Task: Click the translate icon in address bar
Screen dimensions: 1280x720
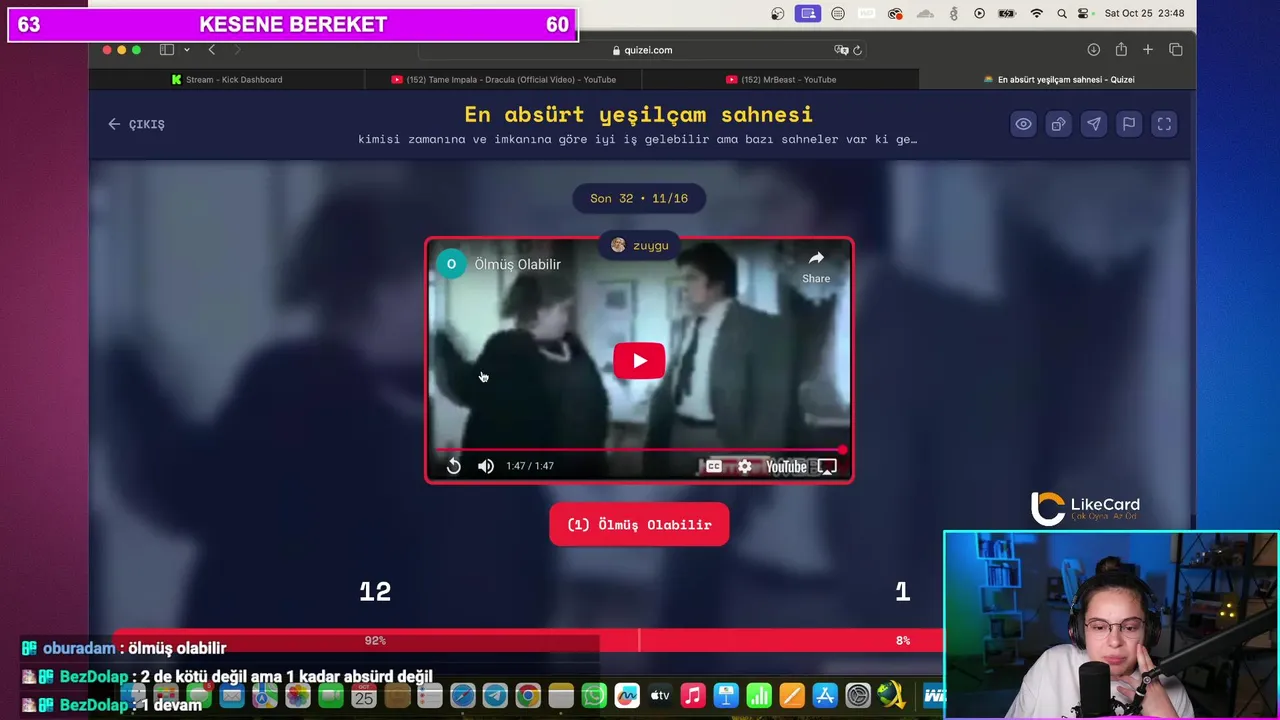Action: click(841, 50)
